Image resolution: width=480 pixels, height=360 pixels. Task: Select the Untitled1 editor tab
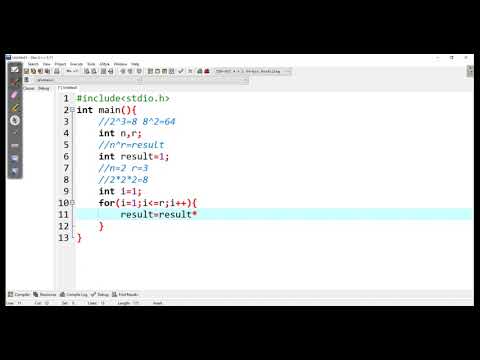tap(68, 88)
